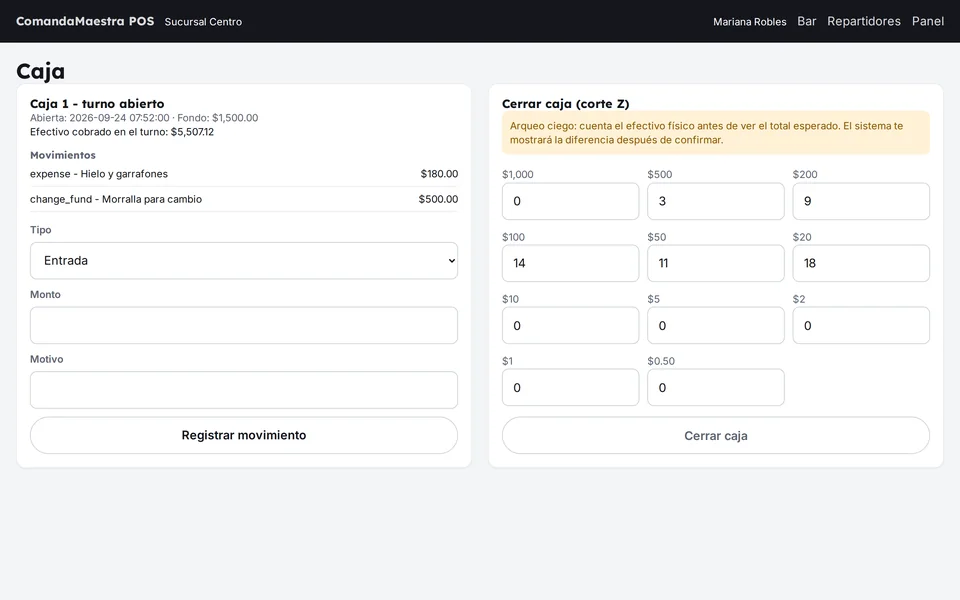960x600 pixels.
Task: Click the Cerrar caja (corte Z) heading
Action: 566,103
